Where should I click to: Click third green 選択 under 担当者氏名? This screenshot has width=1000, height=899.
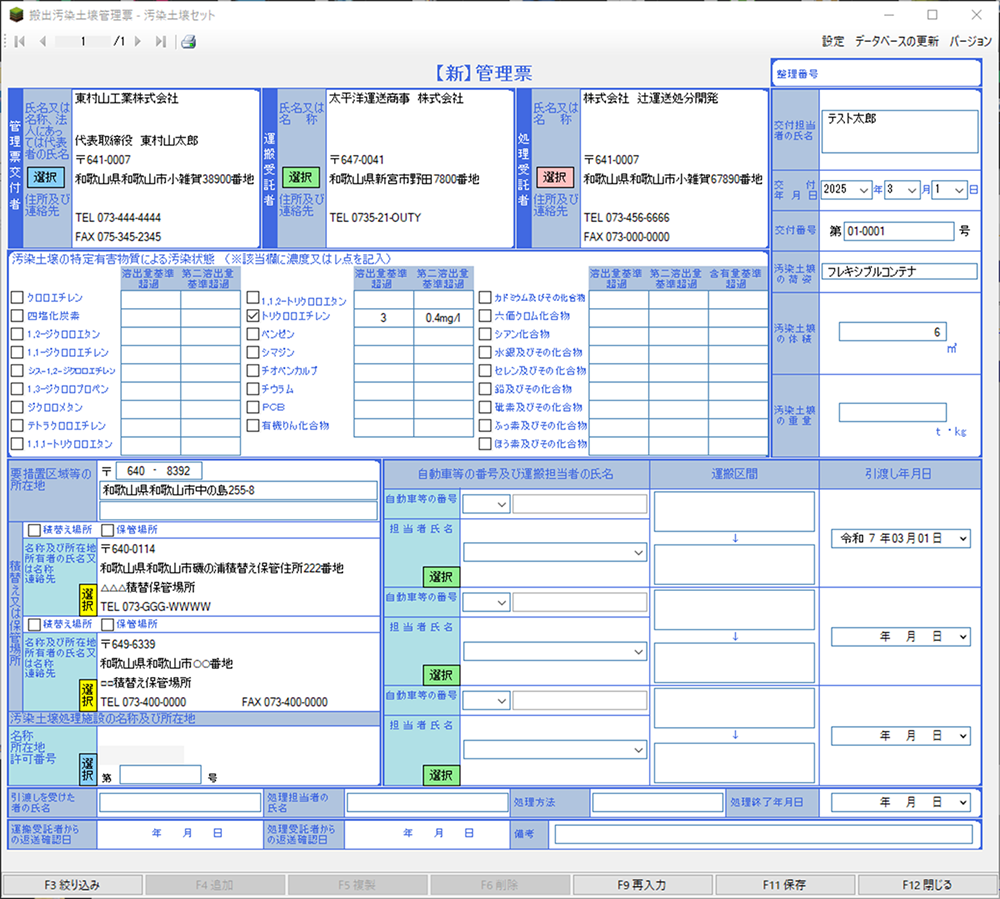click(x=441, y=775)
